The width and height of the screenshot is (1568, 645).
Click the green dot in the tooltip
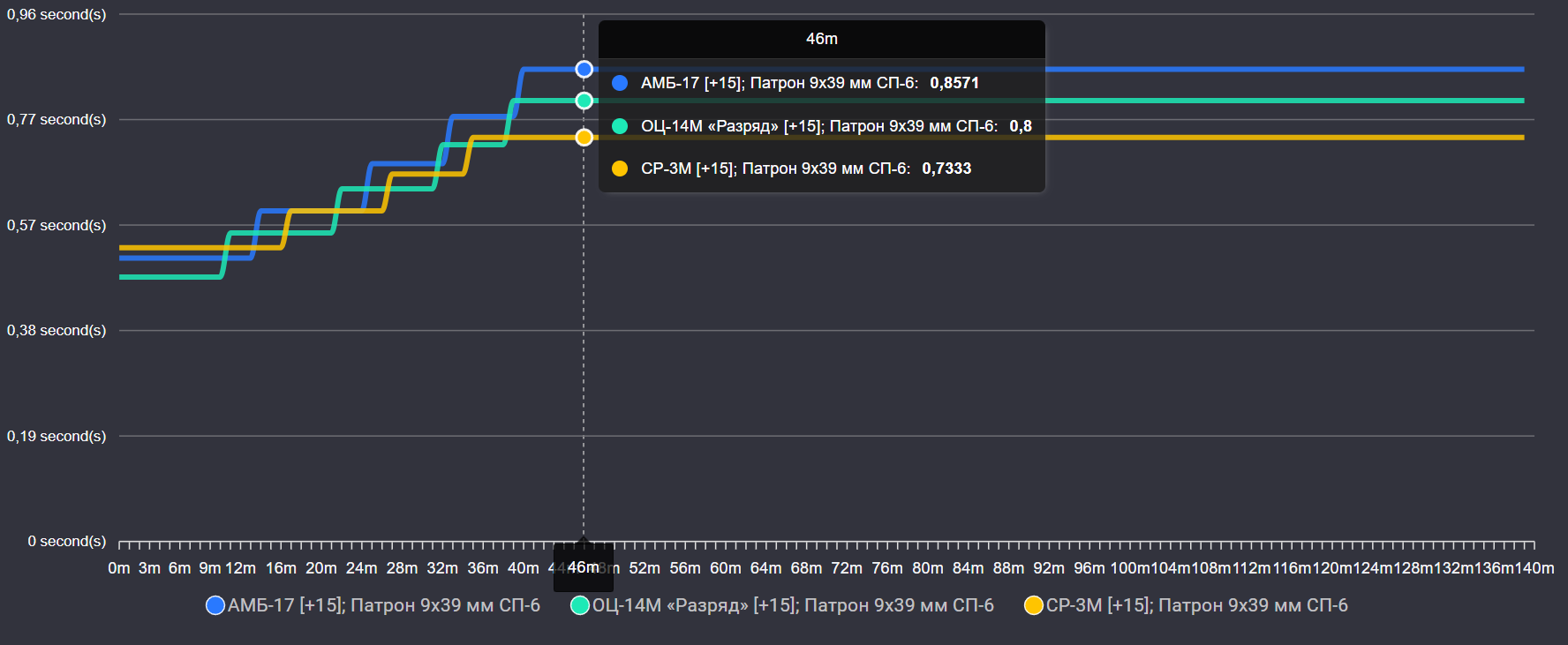(x=620, y=126)
